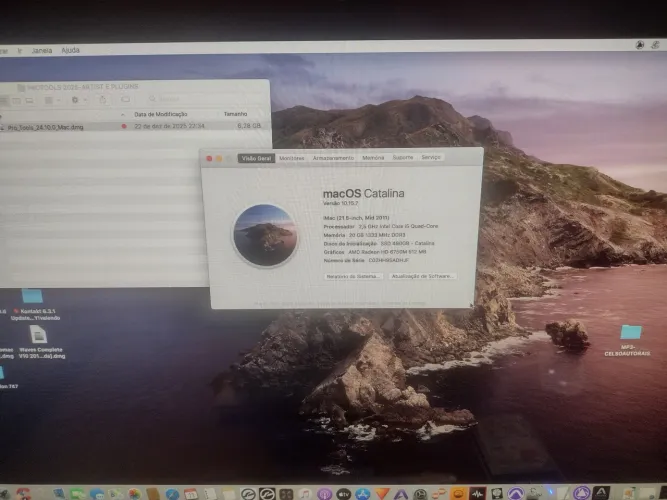Sort by Tamanho column header

pyautogui.click(x=235, y=114)
